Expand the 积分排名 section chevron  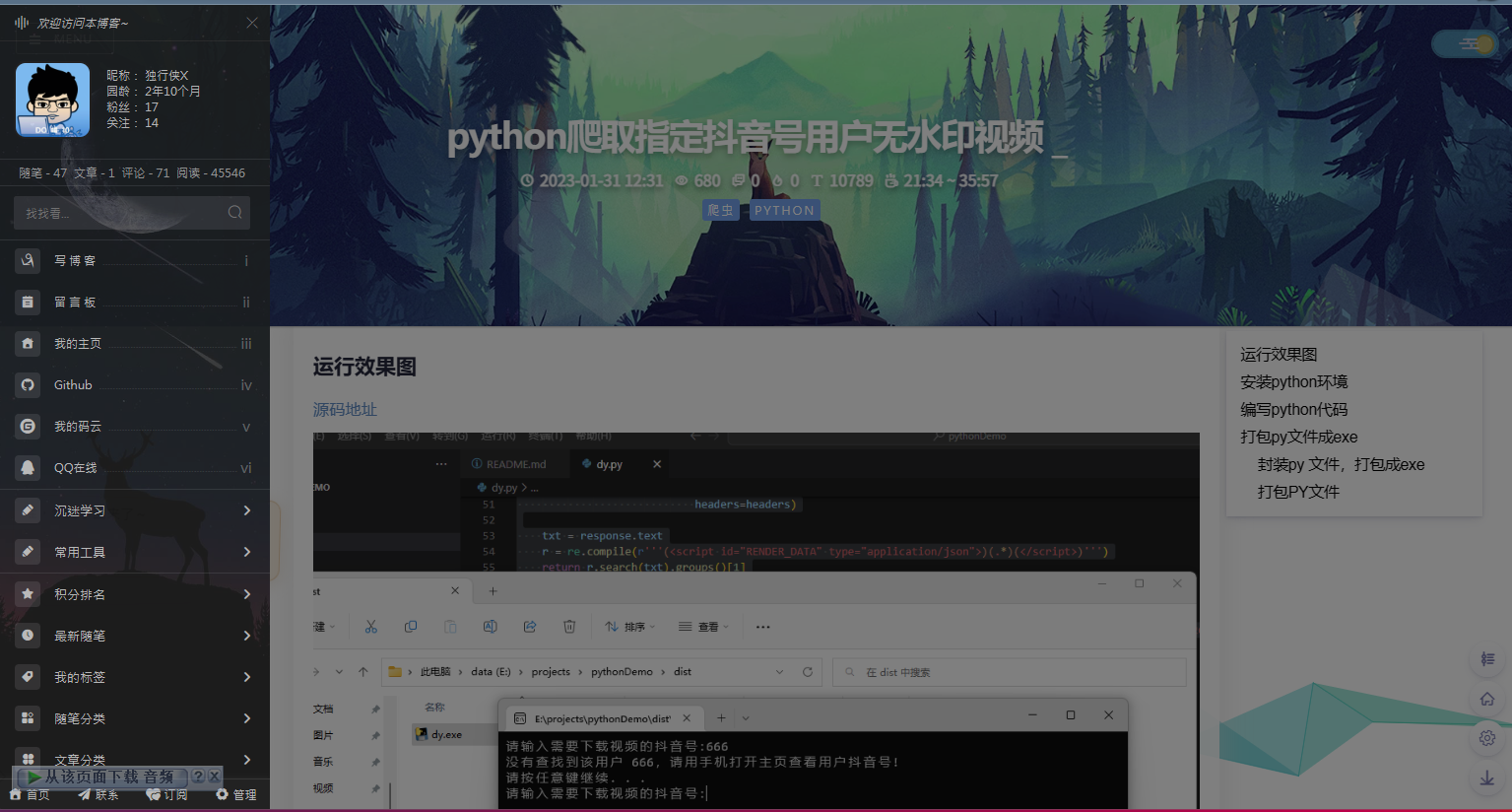coord(246,594)
